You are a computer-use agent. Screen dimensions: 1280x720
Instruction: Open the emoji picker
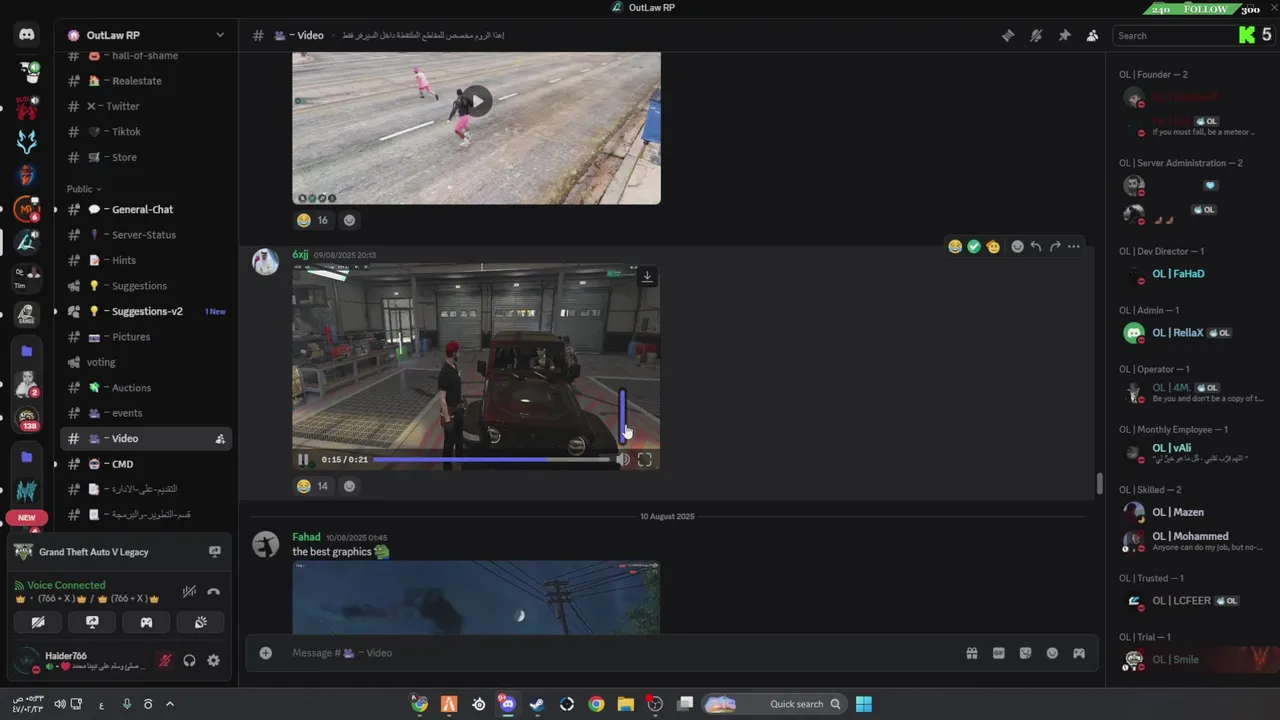click(1052, 653)
